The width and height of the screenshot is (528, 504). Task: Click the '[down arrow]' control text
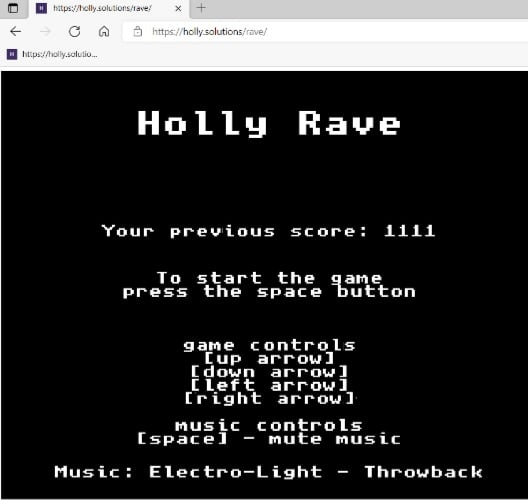point(269,372)
